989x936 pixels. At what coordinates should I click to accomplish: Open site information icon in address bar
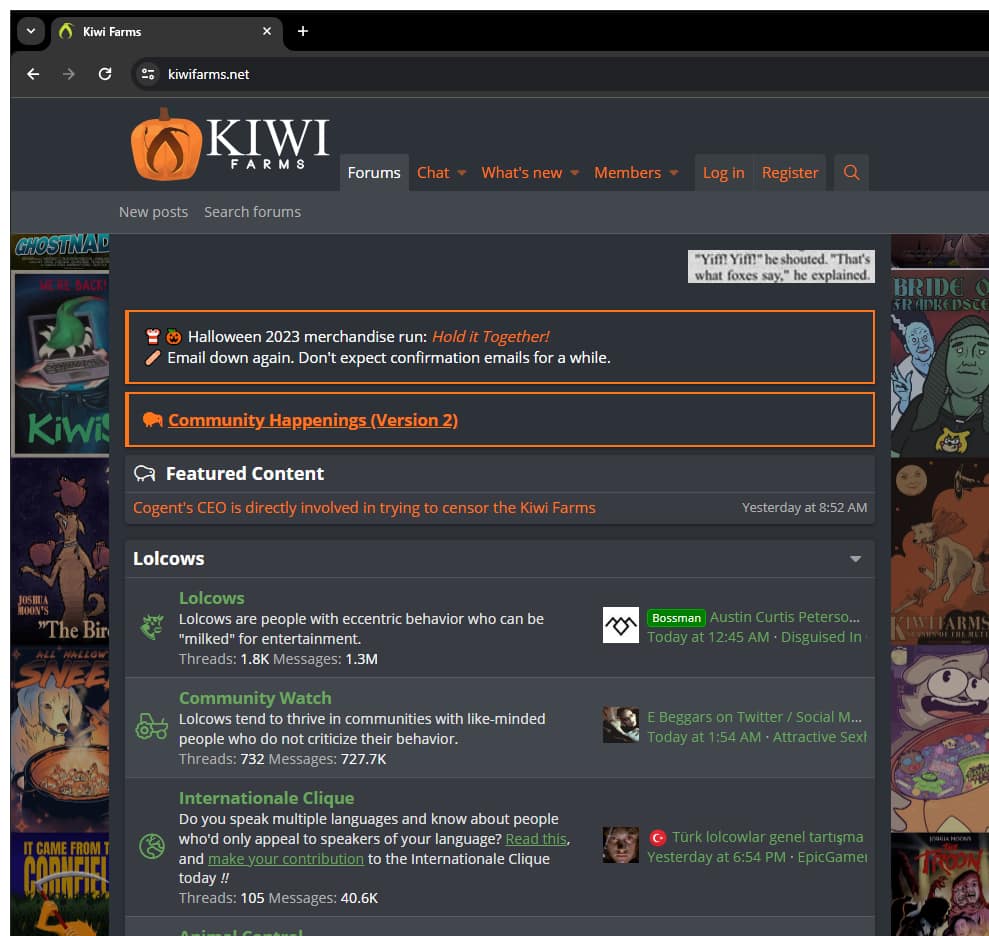tap(148, 74)
